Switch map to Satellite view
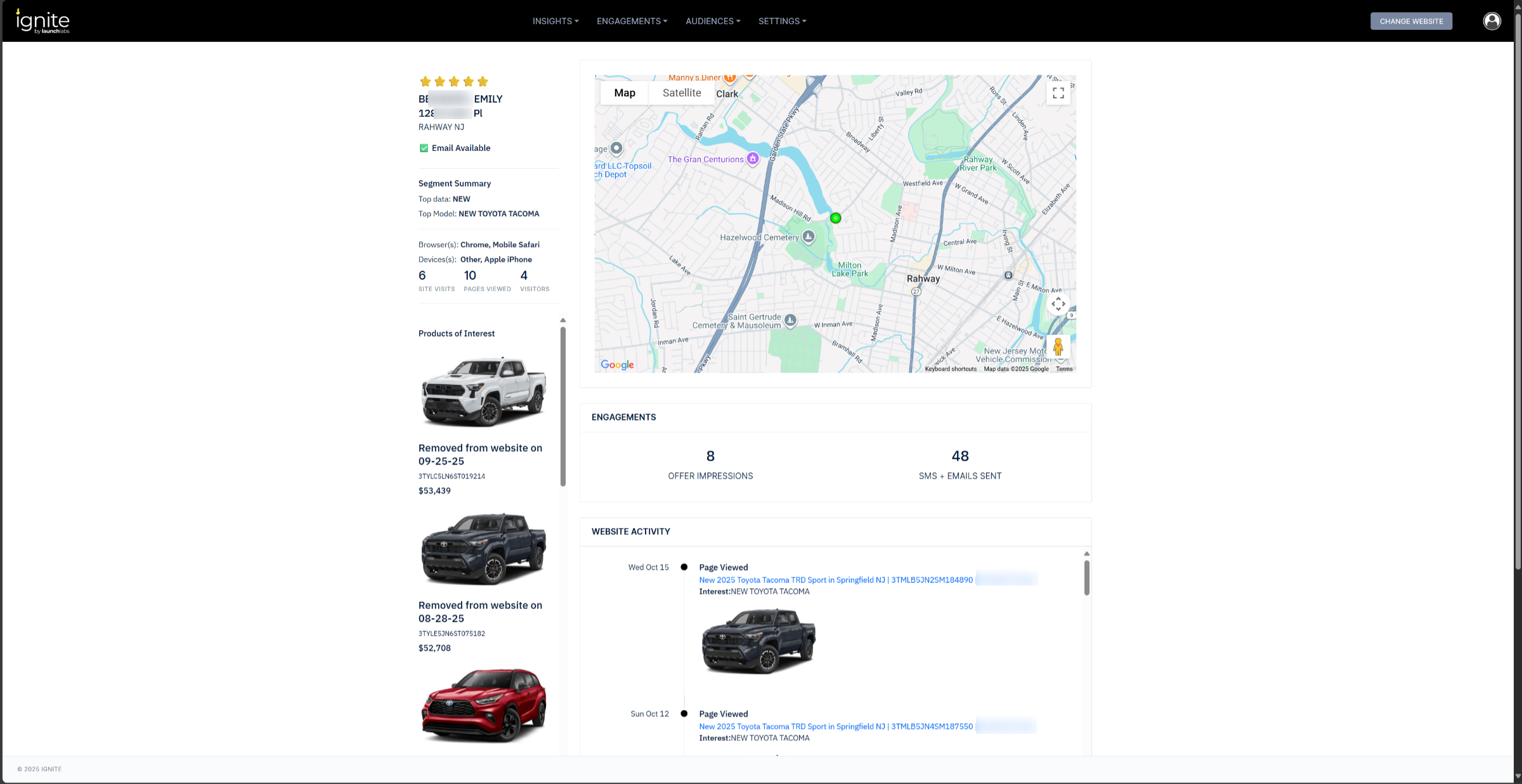 [682, 93]
